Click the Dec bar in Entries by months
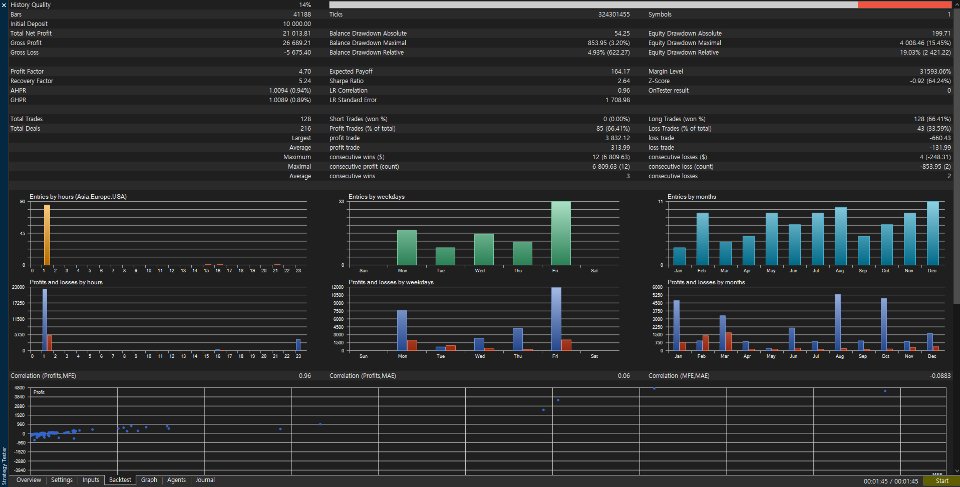960x487 pixels. (x=932, y=233)
